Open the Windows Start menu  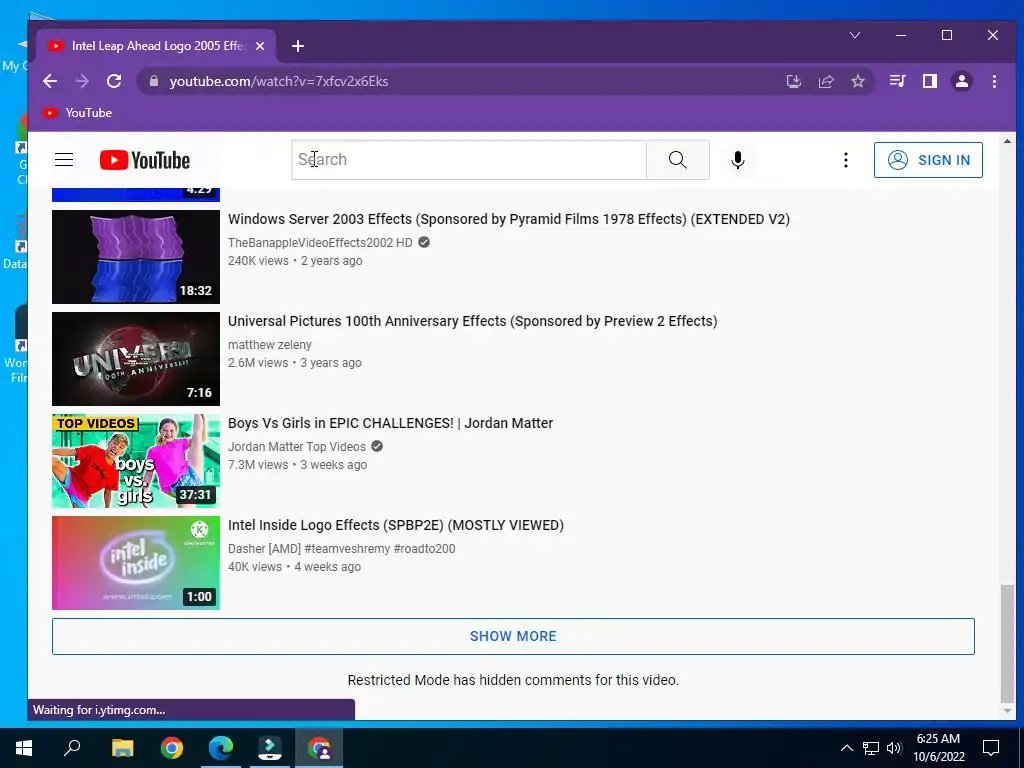coord(24,748)
